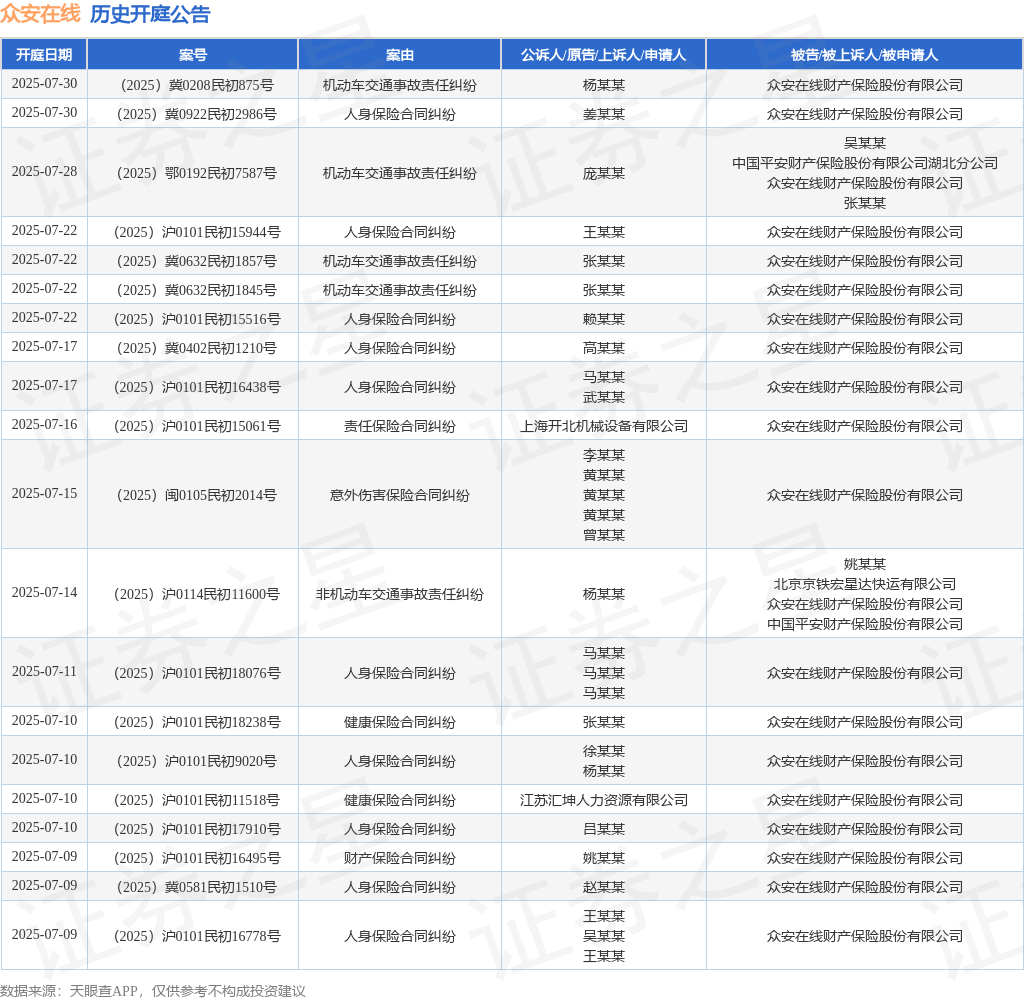Click case number (2025)闽0105民初2014号
The image size is (1024, 1000).
tap(197, 495)
